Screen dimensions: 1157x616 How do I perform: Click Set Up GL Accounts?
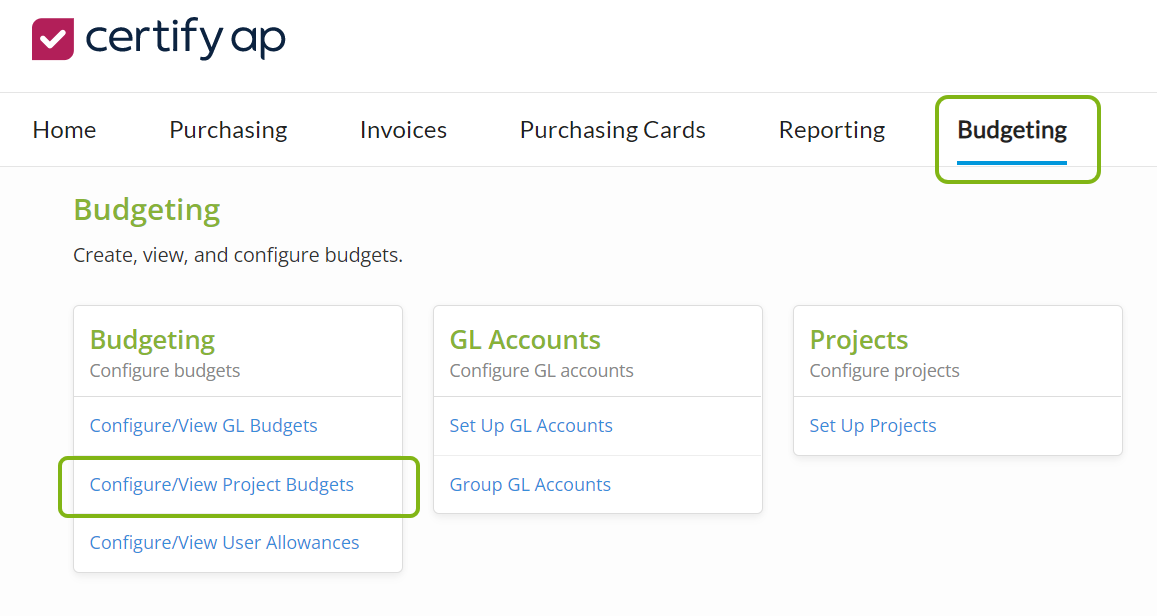tap(531, 425)
